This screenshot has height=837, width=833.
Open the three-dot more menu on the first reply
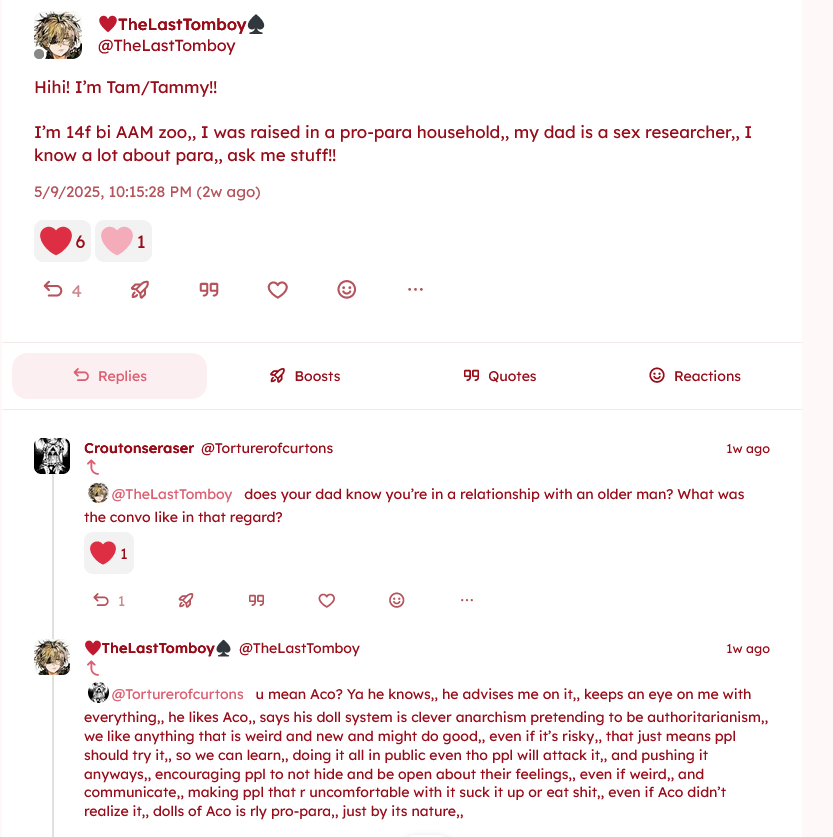[x=467, y=601]
